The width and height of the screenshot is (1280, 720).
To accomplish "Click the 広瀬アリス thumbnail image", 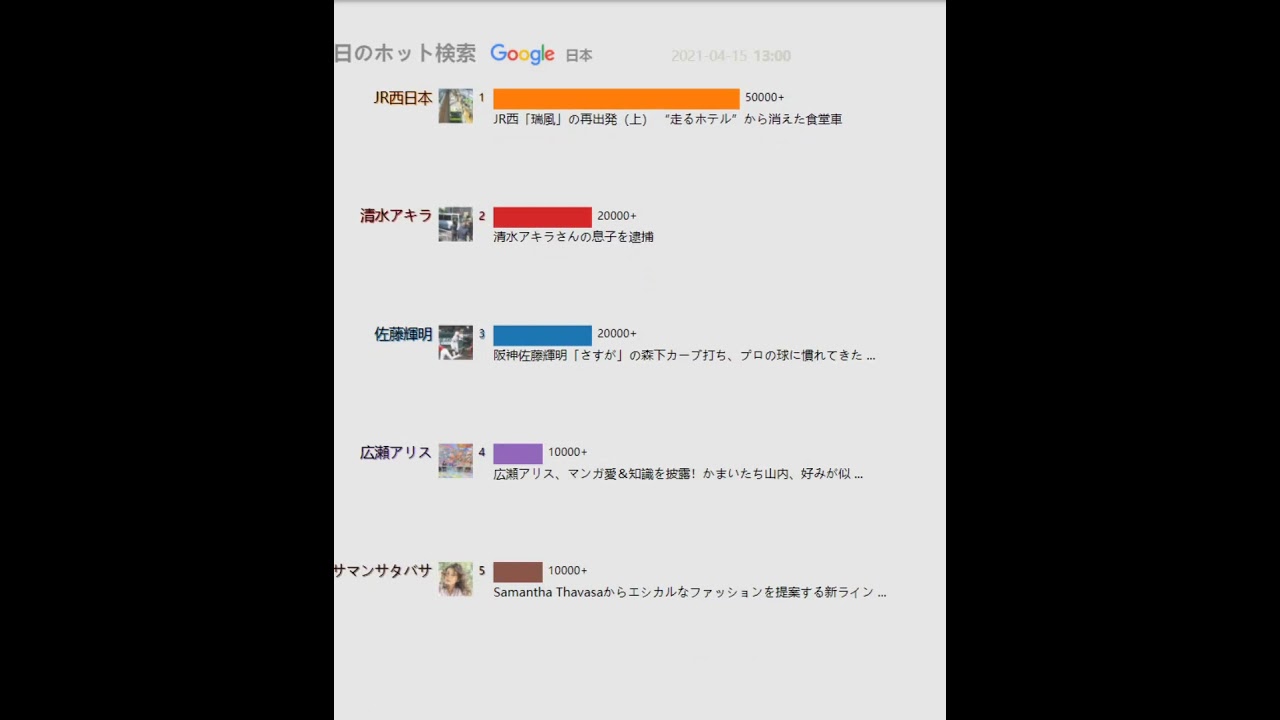I will [455, 460].
